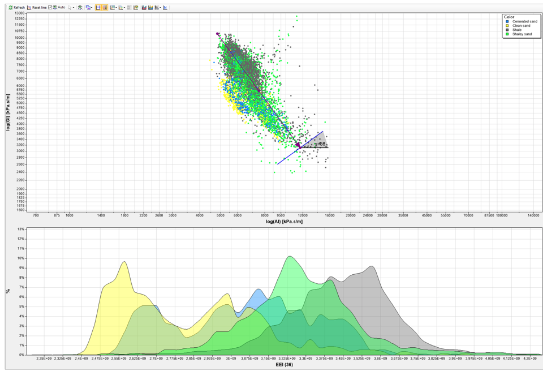
Task: Click the image edit pencil icon
Action: point(136,7)
